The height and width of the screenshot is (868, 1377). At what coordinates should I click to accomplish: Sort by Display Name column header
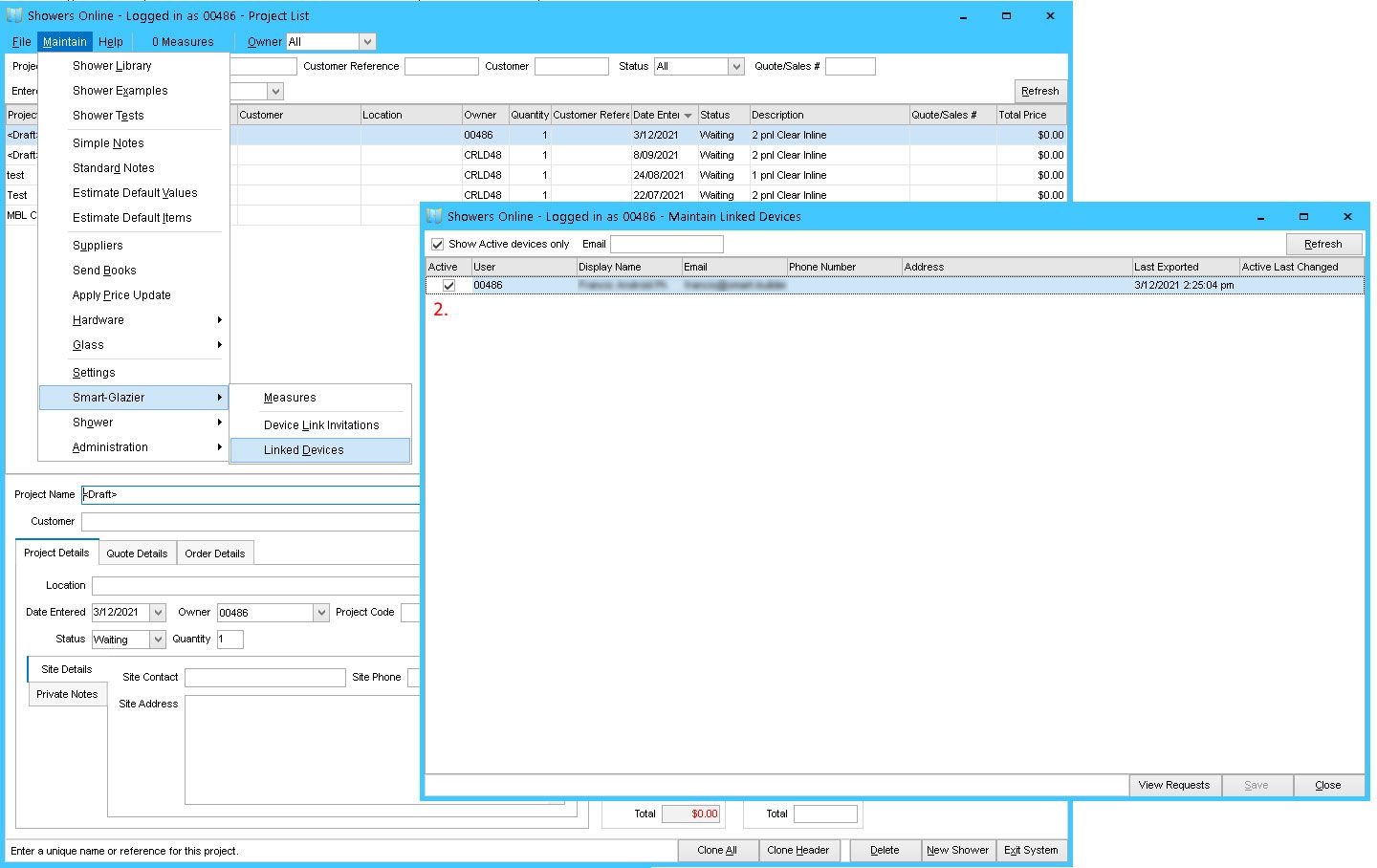(628, 267)
